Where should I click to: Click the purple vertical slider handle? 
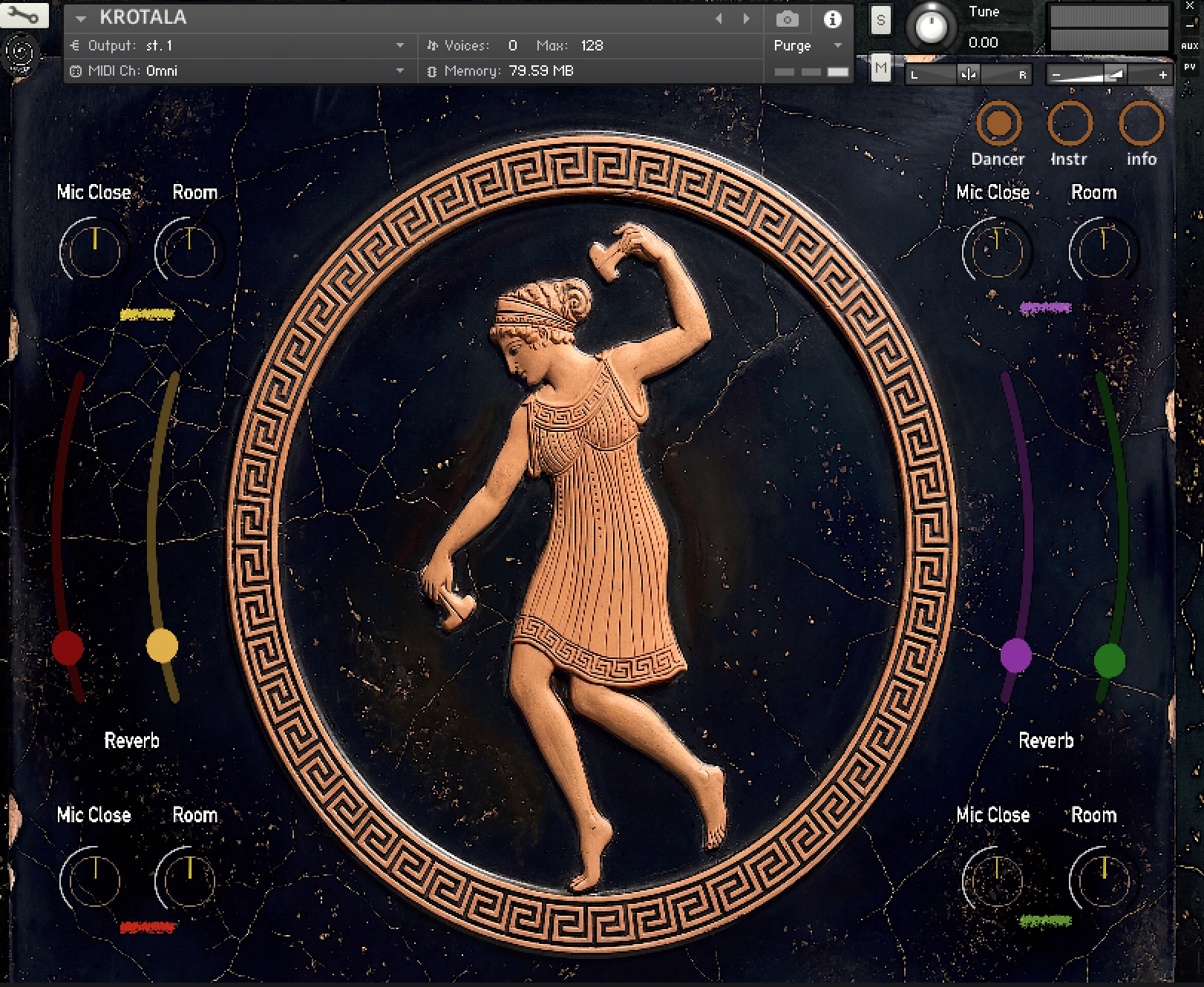(1015, 655)
